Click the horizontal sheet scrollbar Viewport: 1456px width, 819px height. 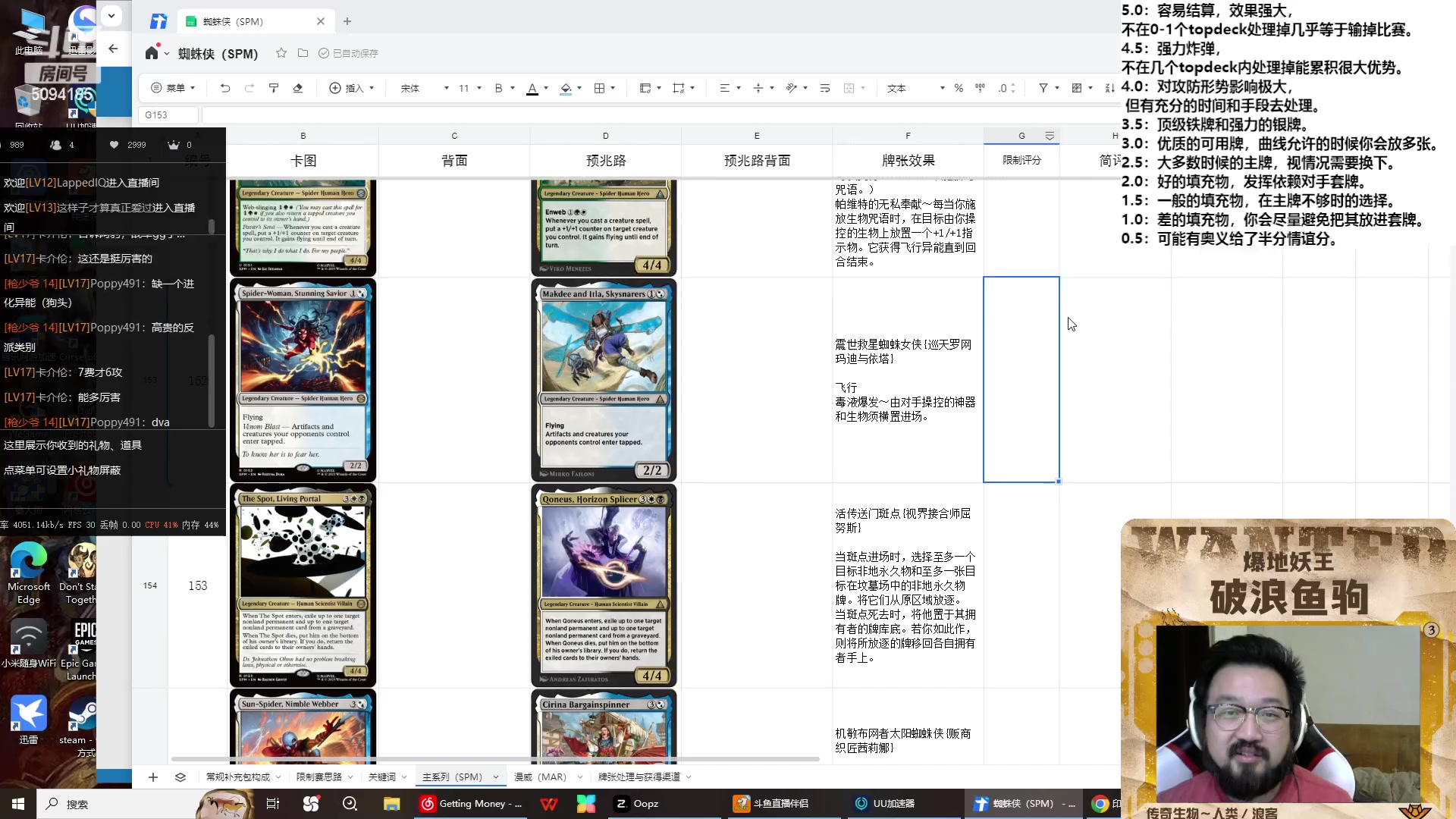click(495, 759)
